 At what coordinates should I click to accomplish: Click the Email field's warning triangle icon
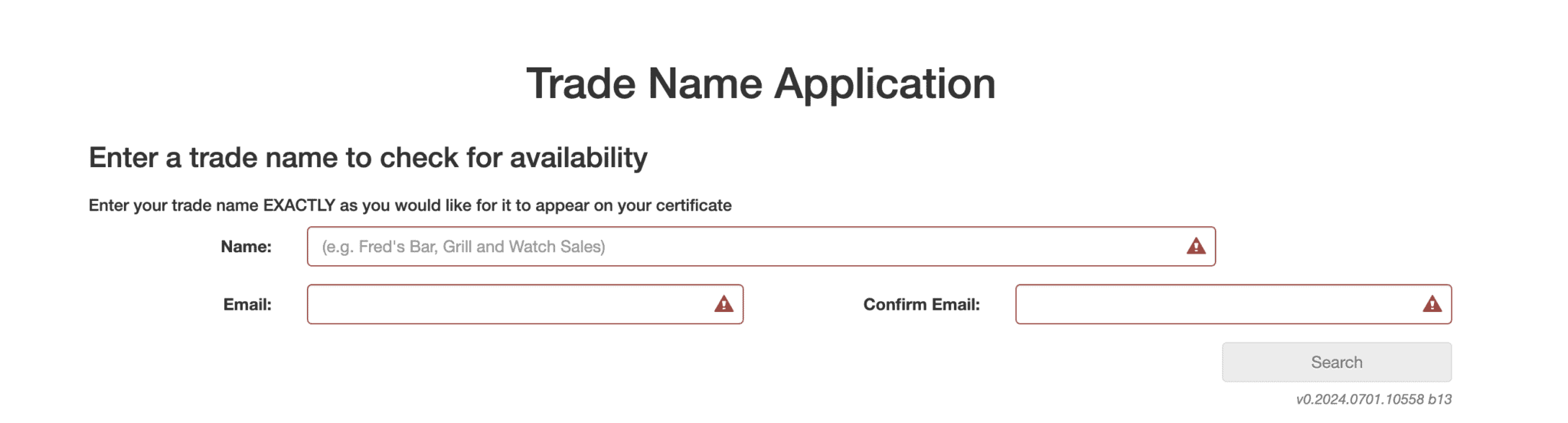click(x=724, y=304)
